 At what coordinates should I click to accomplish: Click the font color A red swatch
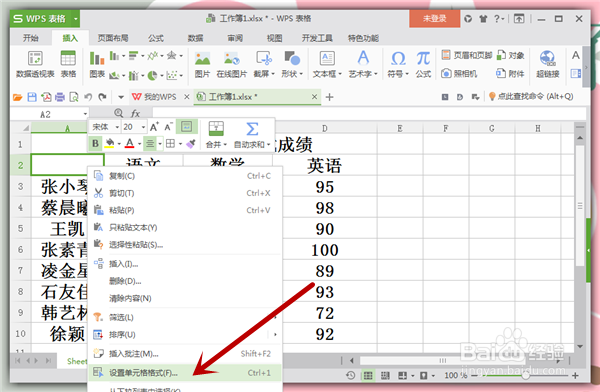(x=130, y=144)
